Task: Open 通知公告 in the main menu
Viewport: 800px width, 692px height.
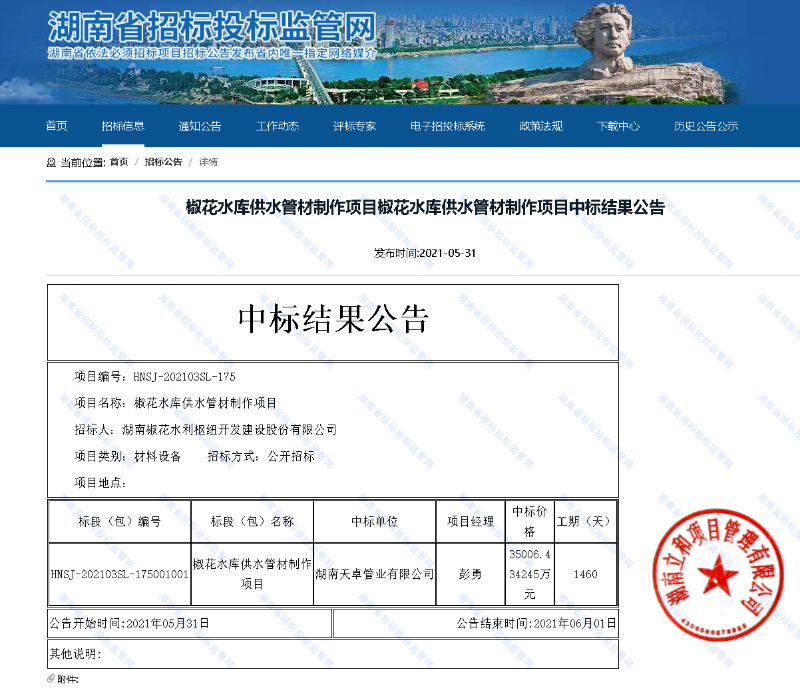Action: click(200, 126)
